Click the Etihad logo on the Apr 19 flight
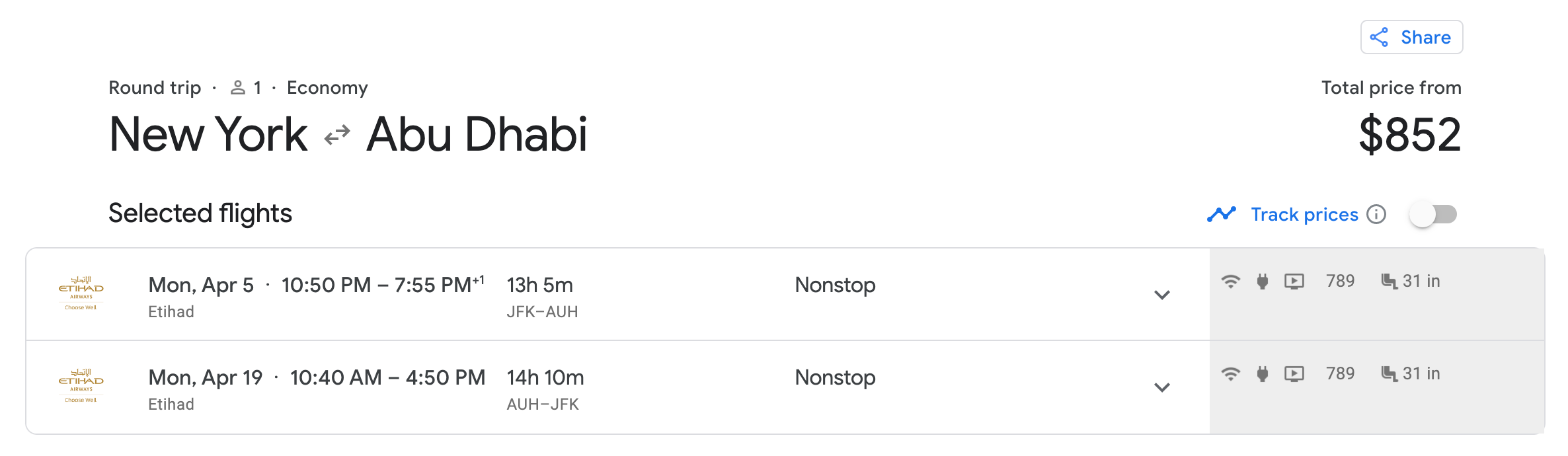 81,386
